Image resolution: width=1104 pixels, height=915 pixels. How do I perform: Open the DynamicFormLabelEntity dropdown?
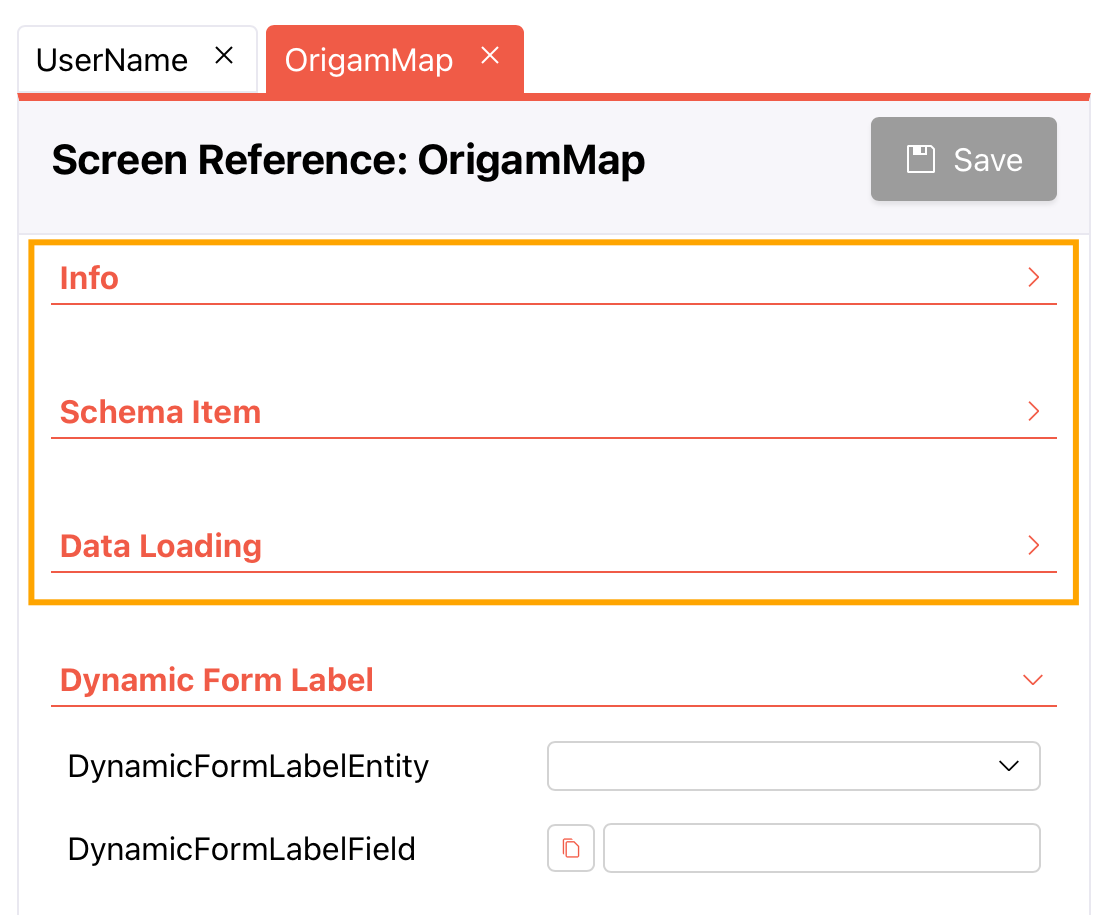[x=794, y=766]
